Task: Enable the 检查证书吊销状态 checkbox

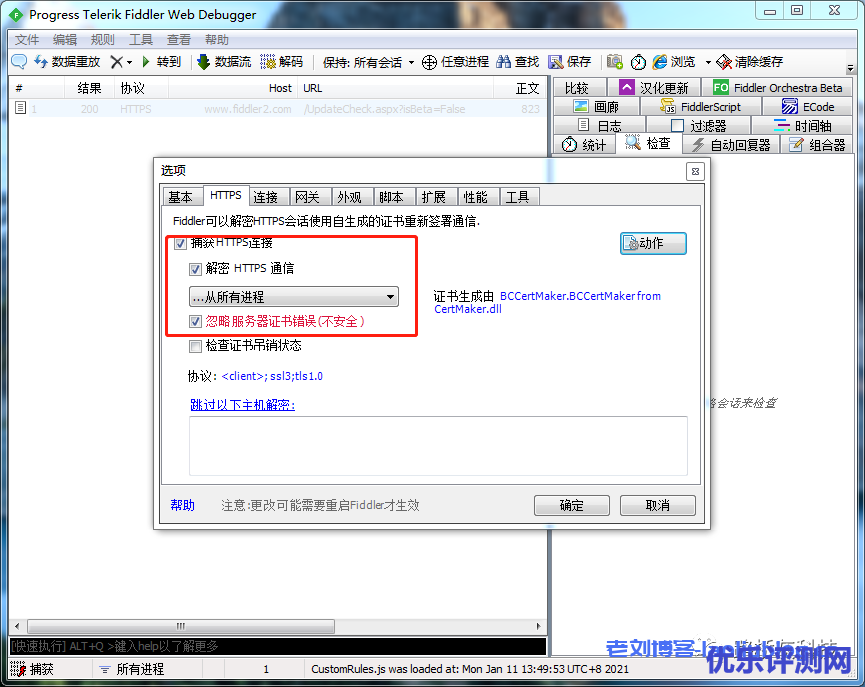Action: (196, 346)
